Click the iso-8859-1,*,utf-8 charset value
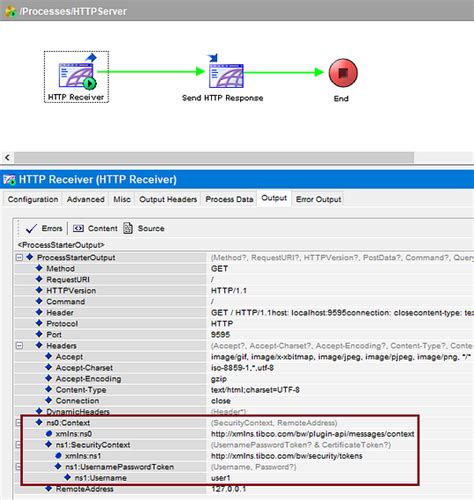 coord(242,368)
